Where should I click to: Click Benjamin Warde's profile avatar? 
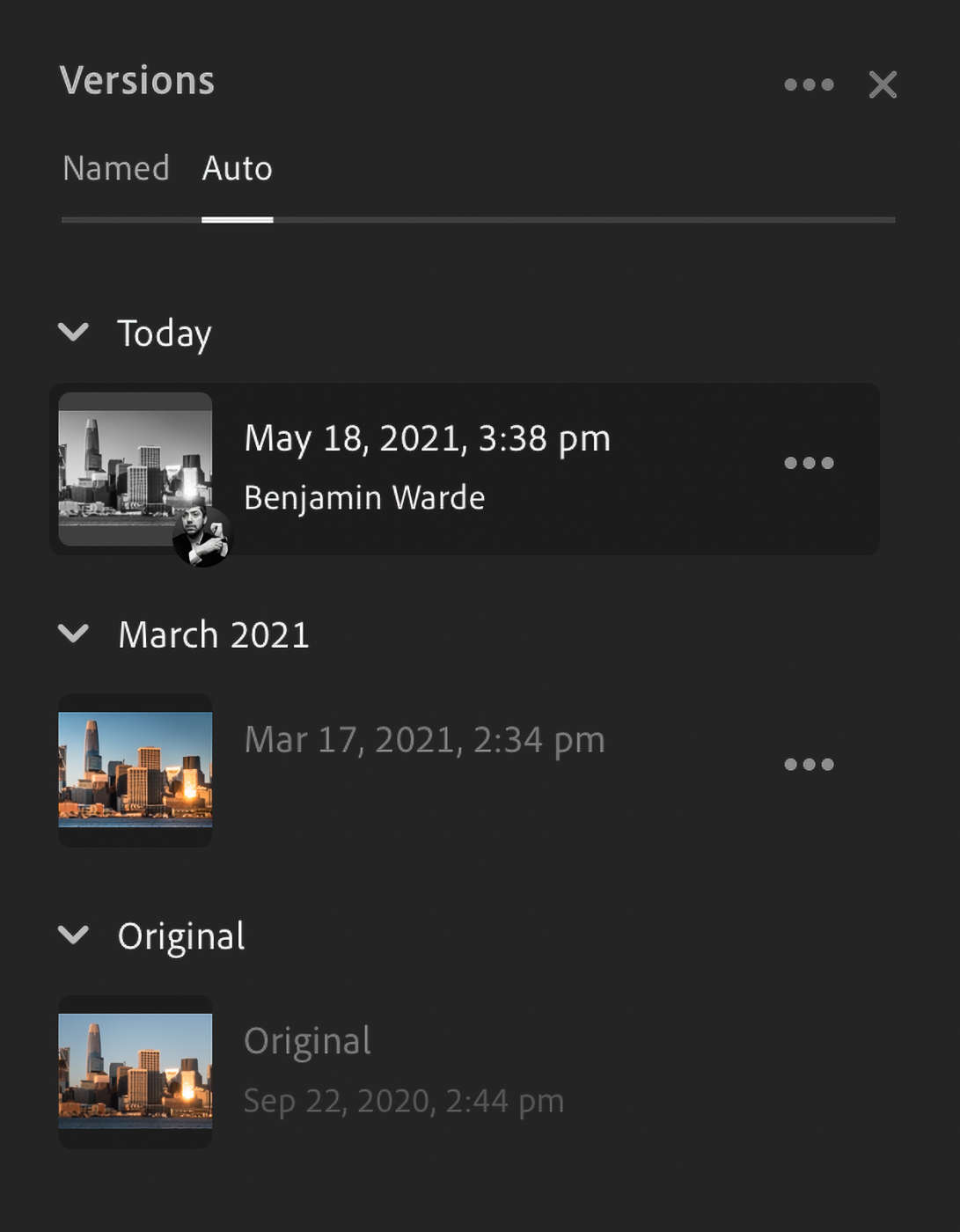coord(202,537)
